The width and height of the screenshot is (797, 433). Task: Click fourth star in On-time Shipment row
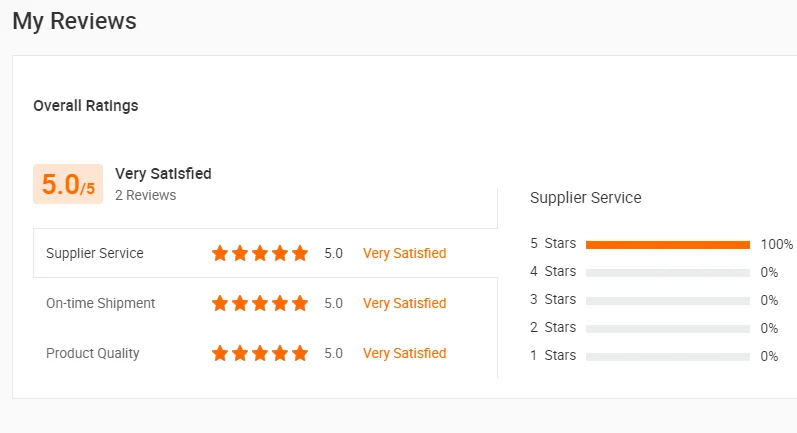(280, 304)
